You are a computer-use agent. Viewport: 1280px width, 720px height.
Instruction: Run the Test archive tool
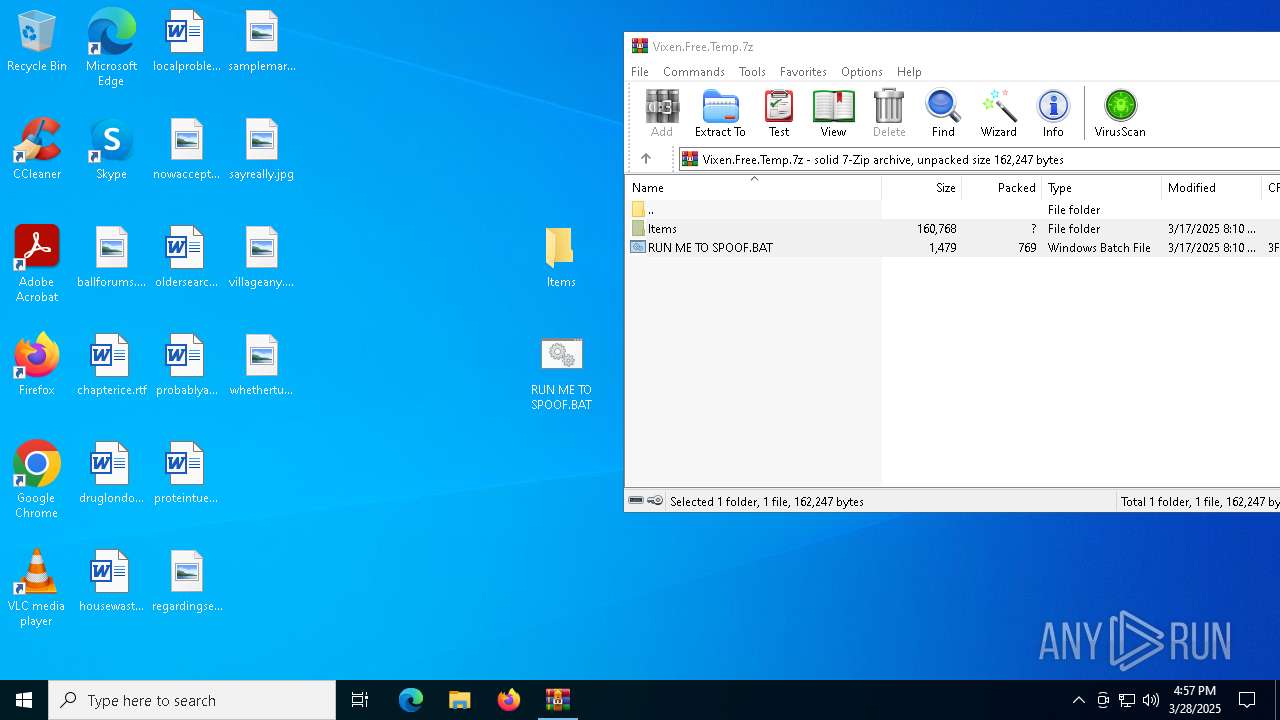click(778, 113)
